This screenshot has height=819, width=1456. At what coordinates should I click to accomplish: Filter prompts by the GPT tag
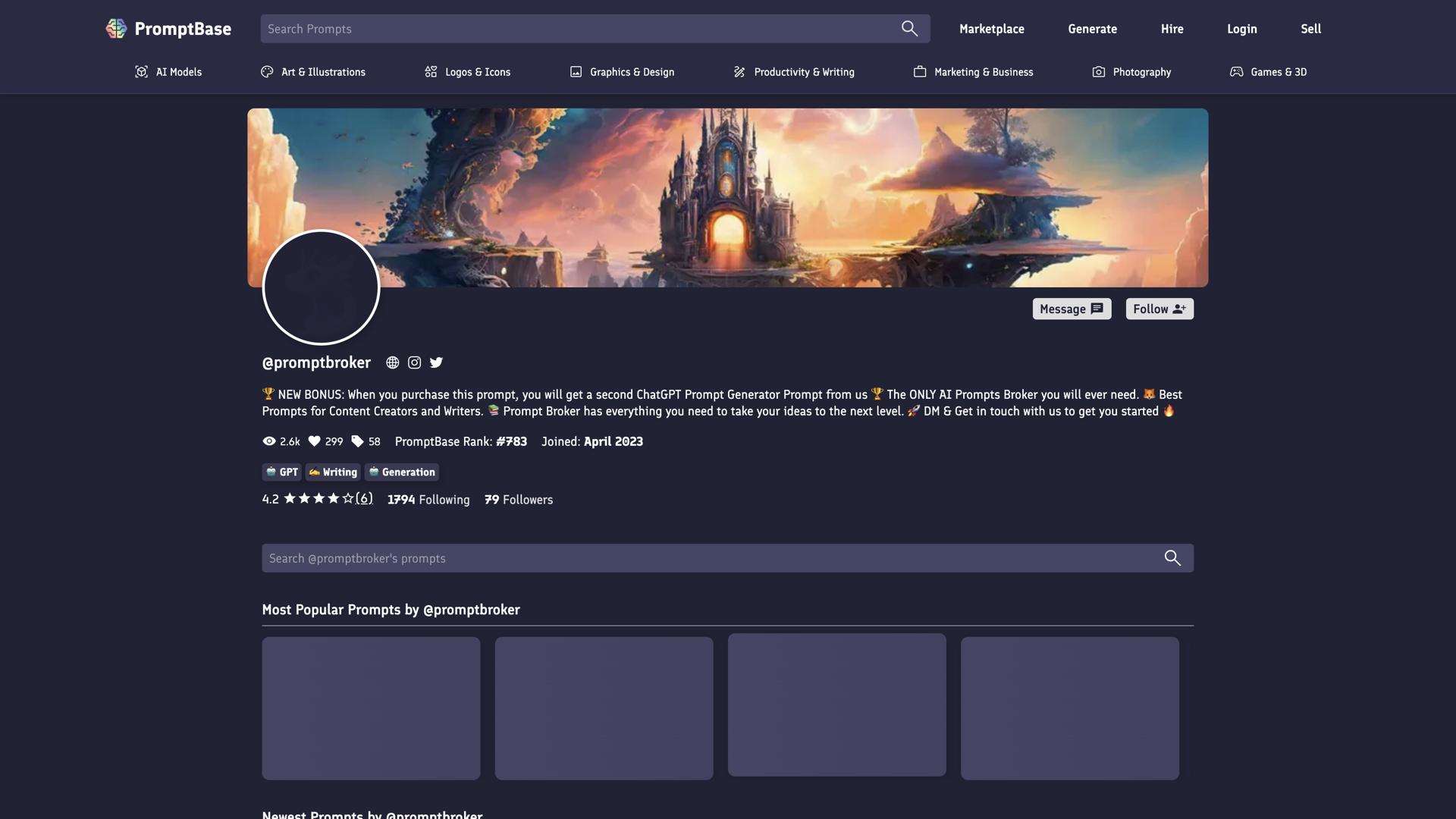click(x=281, y=472)
